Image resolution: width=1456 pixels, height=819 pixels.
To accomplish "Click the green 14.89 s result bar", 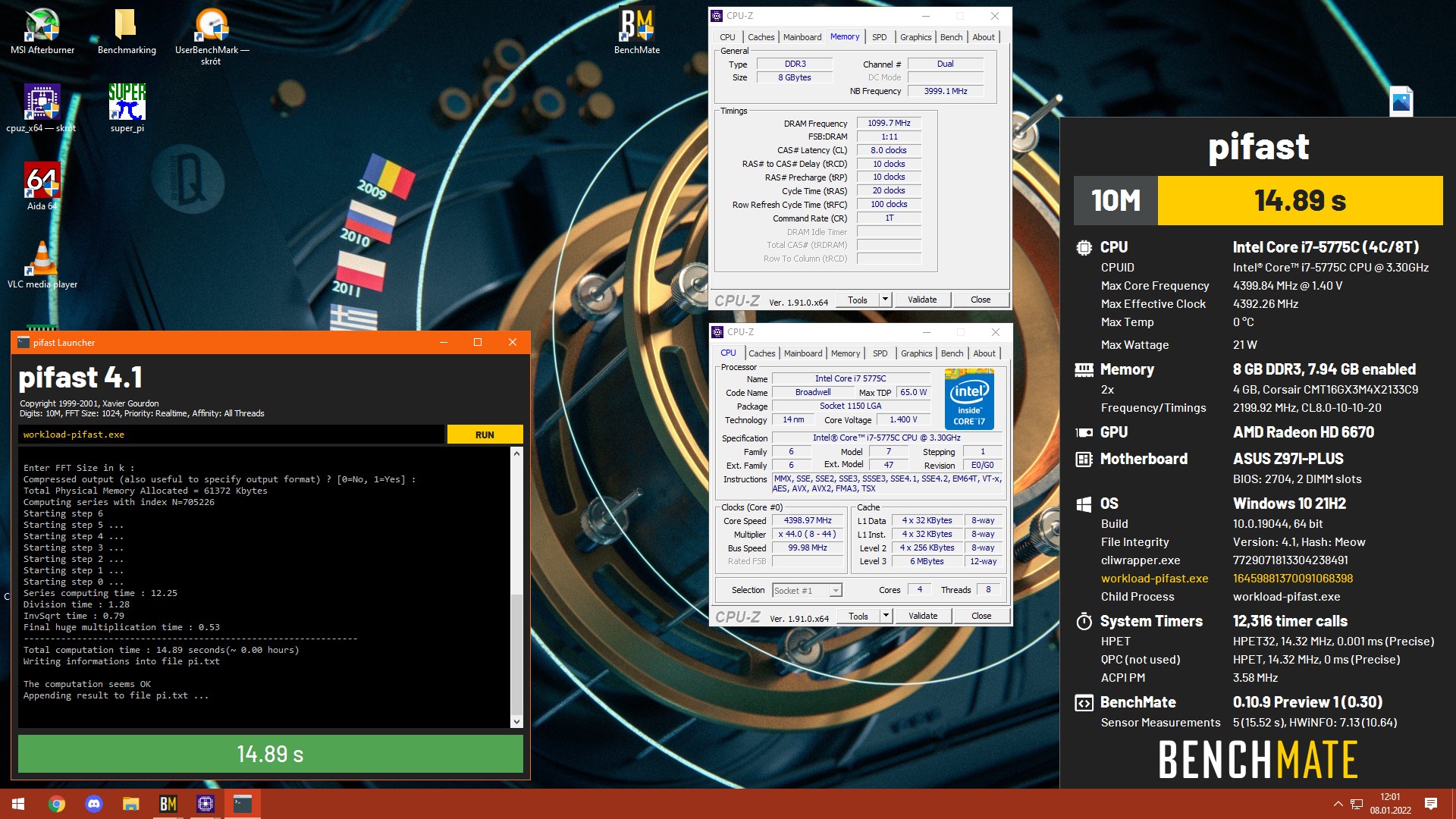I will click(x=270, y=754).
